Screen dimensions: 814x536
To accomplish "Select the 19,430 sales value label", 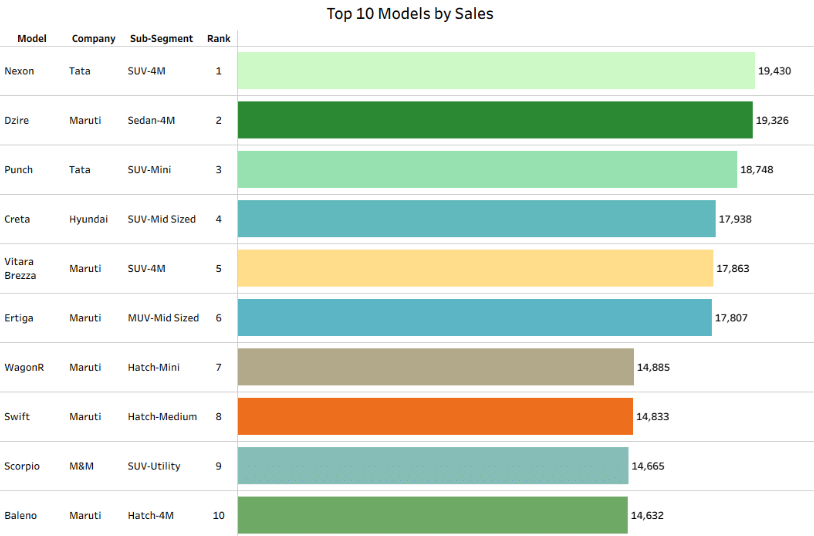I will (x=775, y=71).
